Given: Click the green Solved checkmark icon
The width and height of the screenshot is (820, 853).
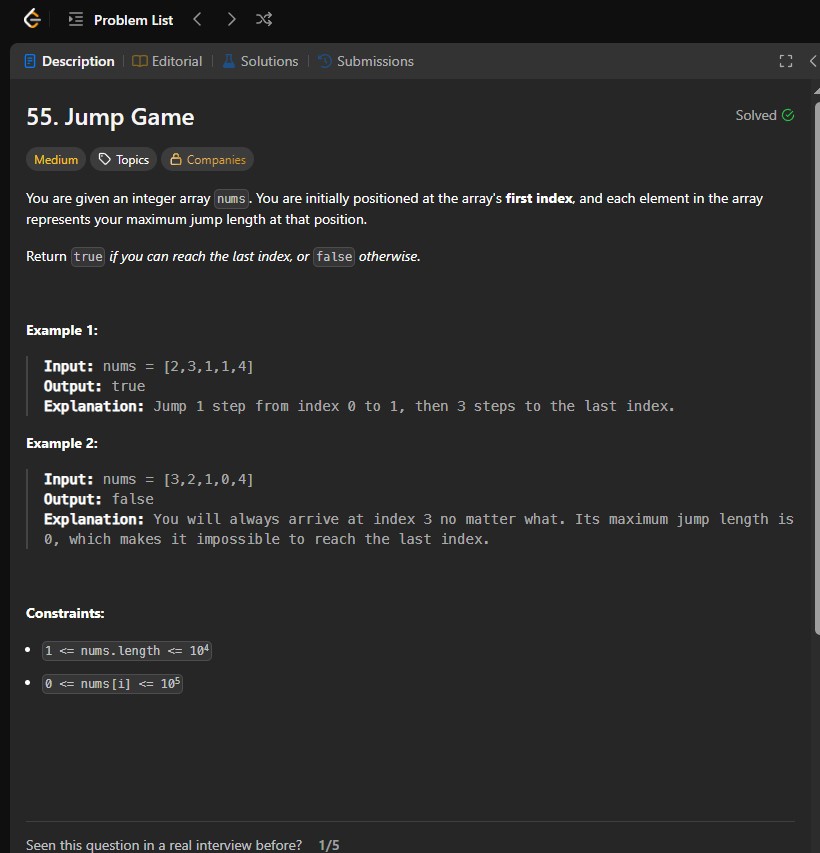Looking at the screenshot, I should (x=788, y=116).
